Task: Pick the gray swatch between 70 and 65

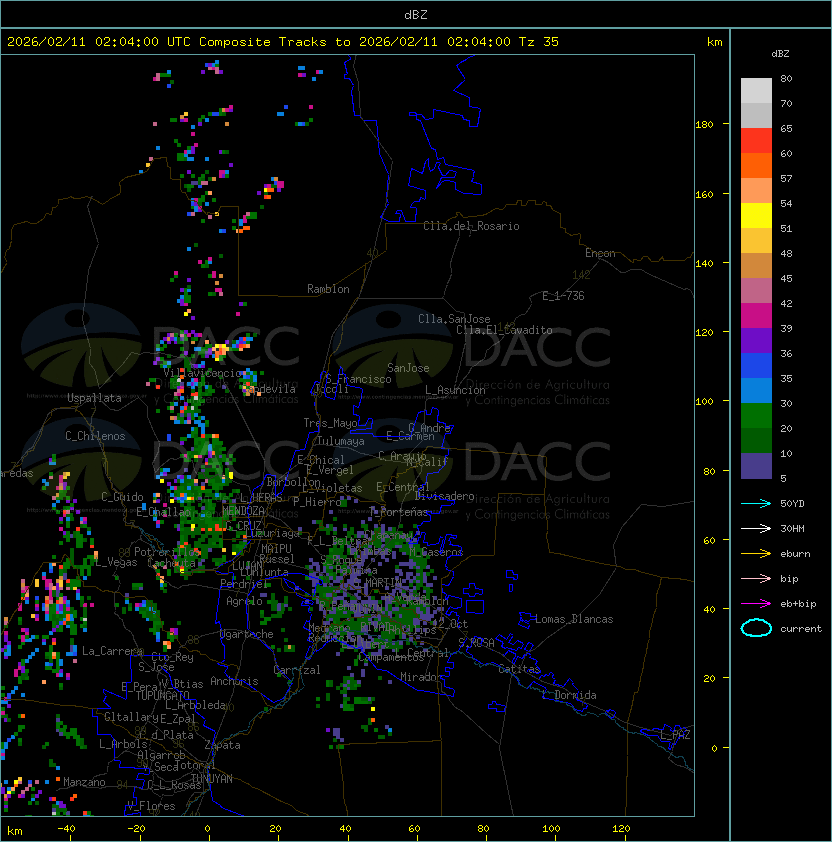Action: click(756, 115)
